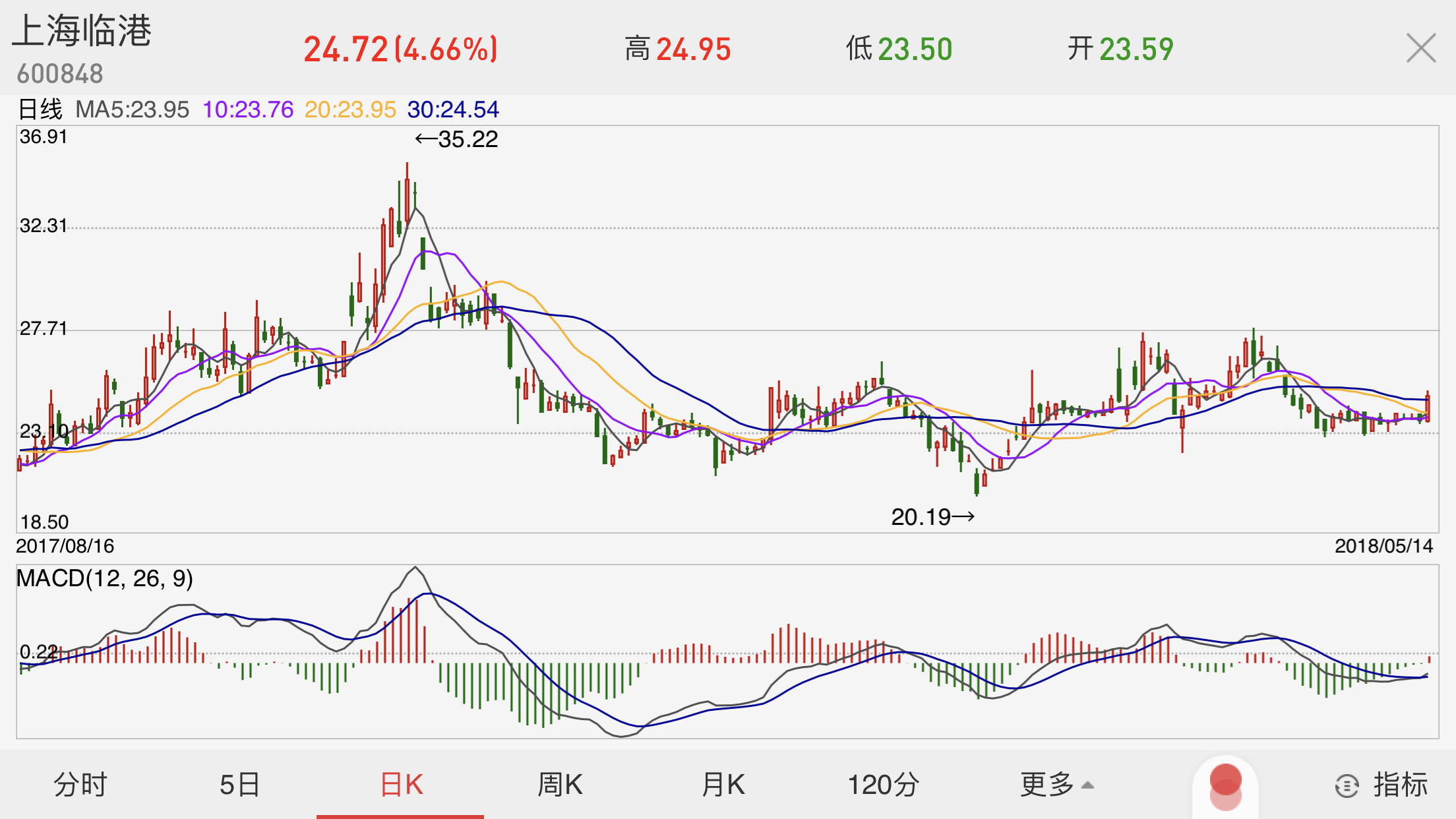Click the start date 2017/08/16
The height and width of the screenshot is (819, 1456).
point(65,546)
